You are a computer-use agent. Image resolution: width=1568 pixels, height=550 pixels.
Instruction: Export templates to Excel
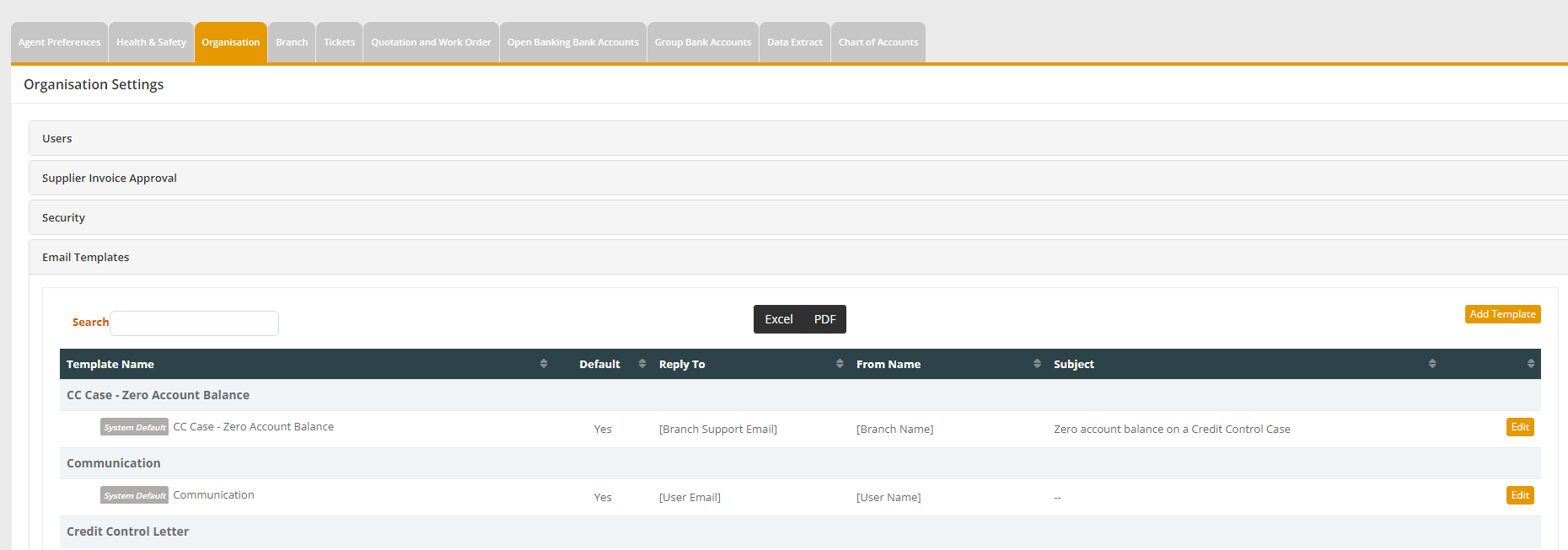point(779,319)
